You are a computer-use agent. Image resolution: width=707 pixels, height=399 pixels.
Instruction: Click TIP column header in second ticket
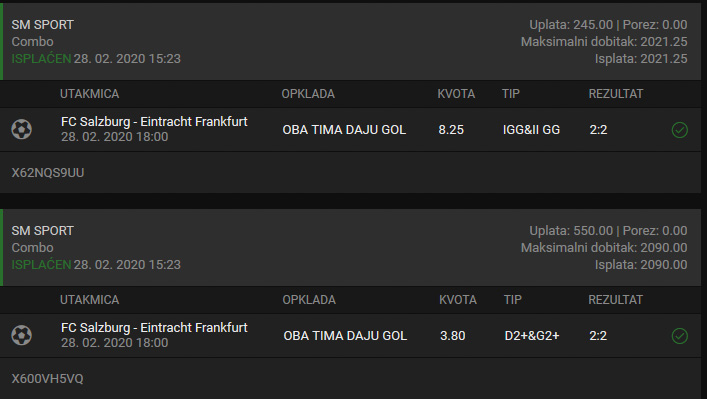(x=513, y=300)
